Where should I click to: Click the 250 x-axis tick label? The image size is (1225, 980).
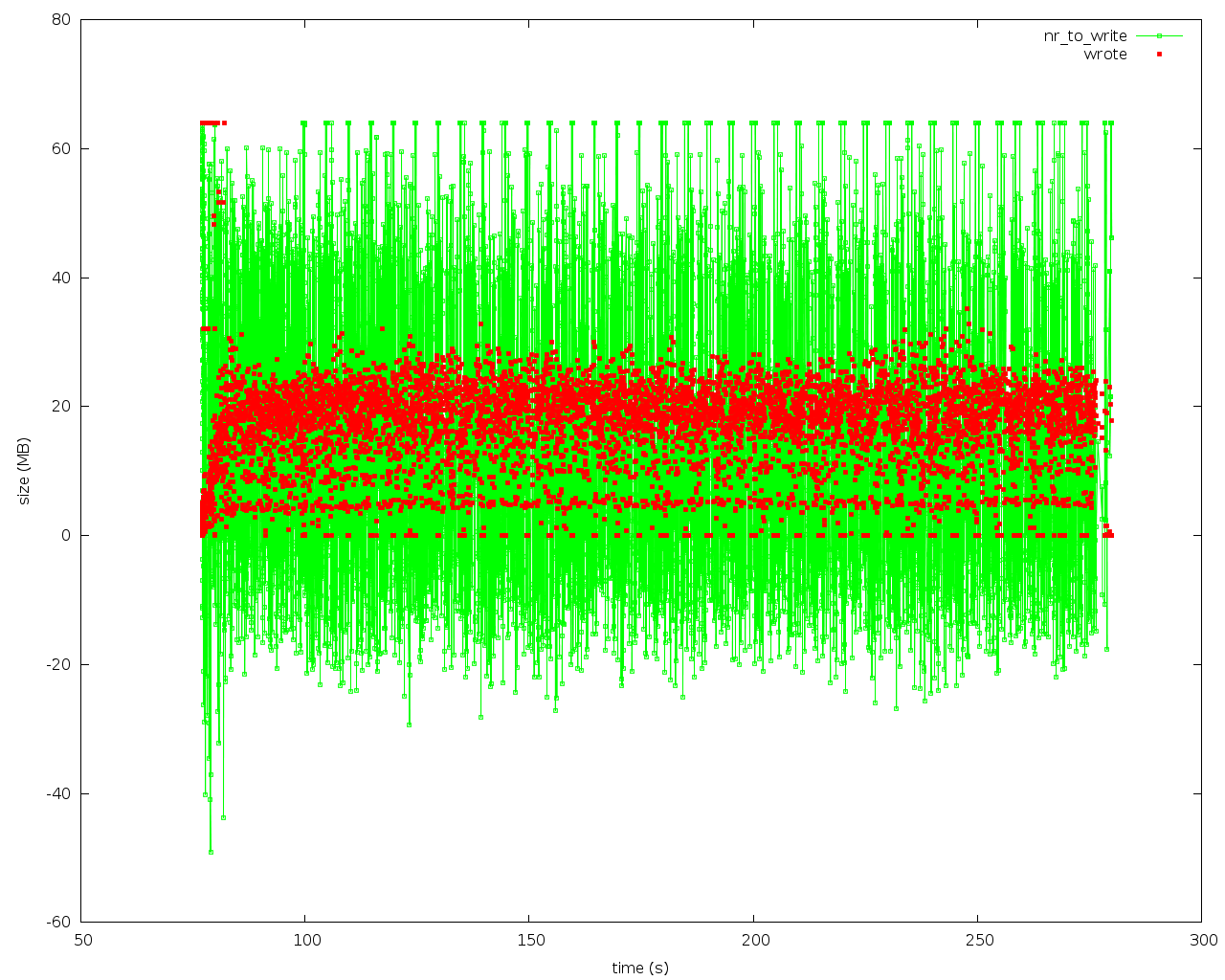978,941
